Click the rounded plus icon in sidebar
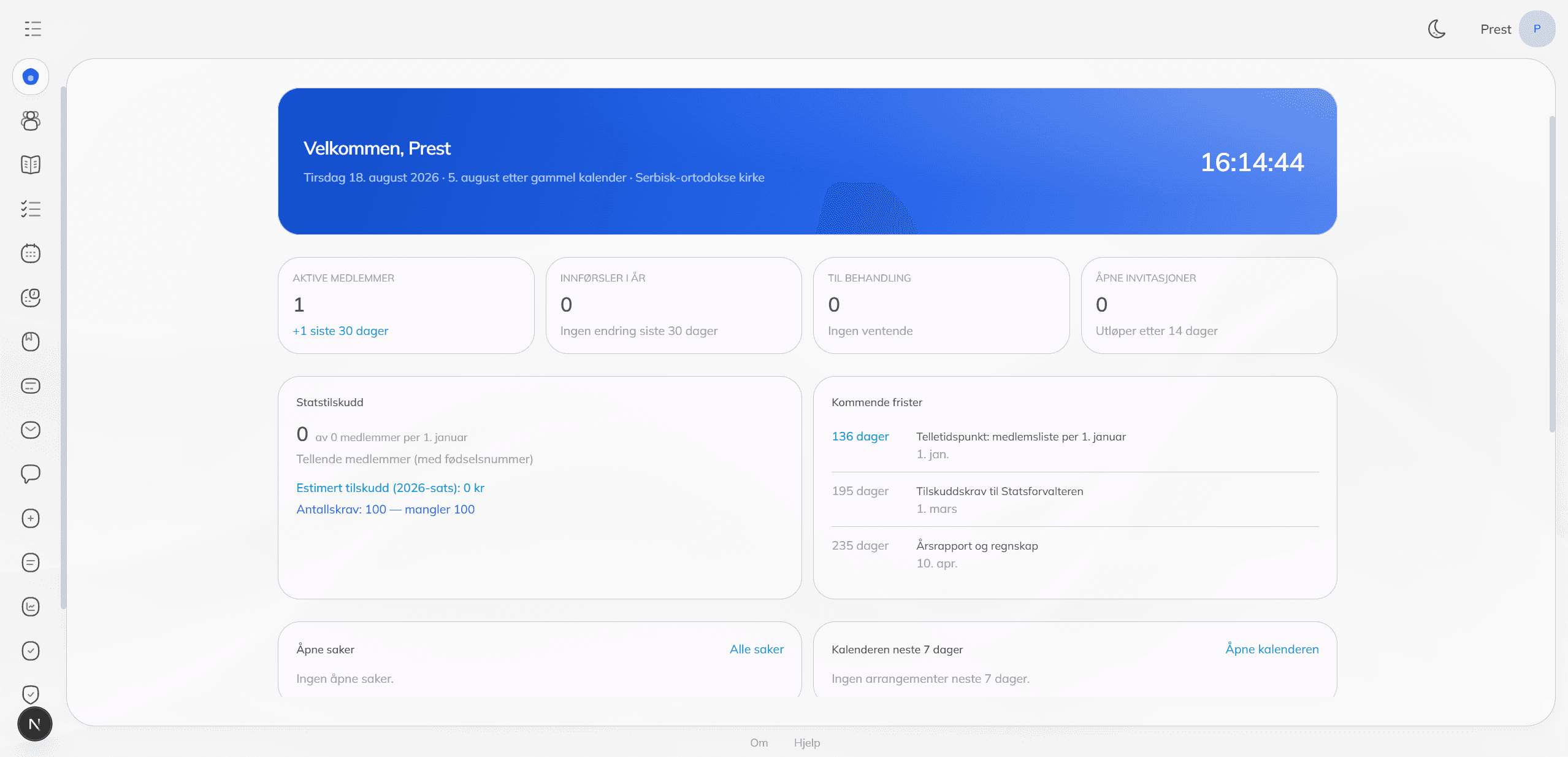Screen dimensions: 1568x757 tap(31, 518)
